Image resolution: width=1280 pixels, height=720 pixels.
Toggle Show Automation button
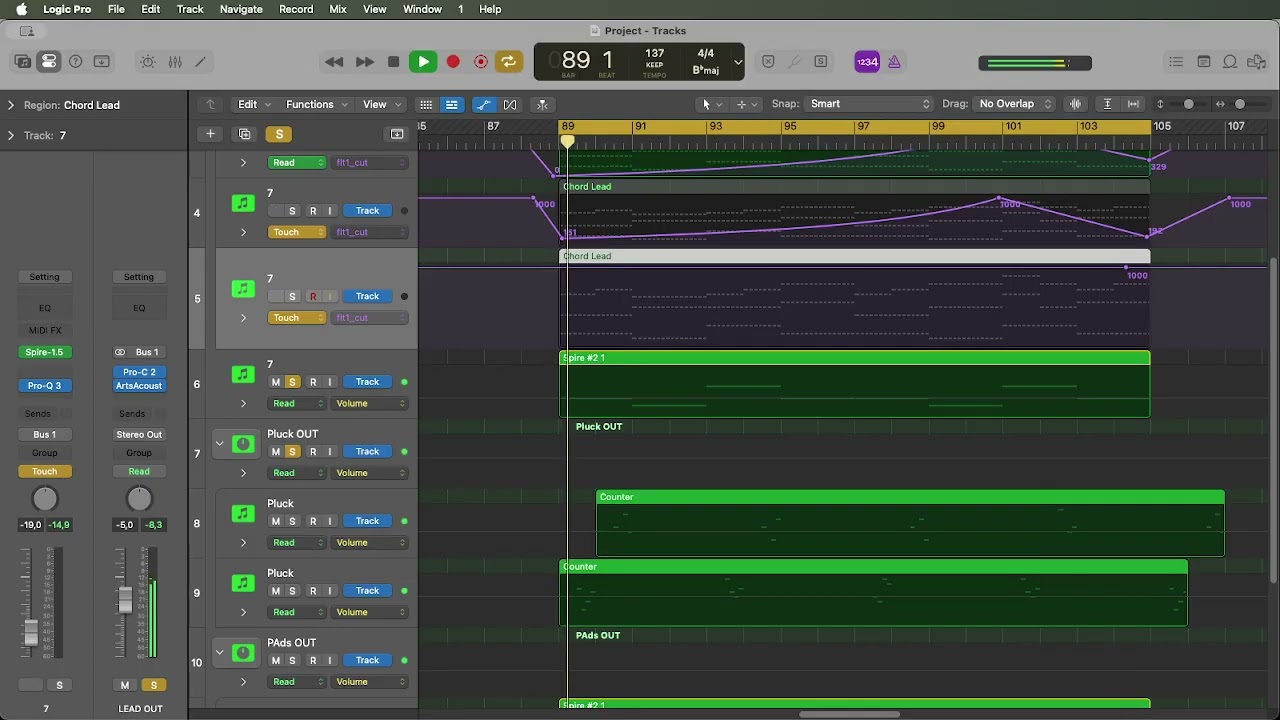click(x=484, y=104)
